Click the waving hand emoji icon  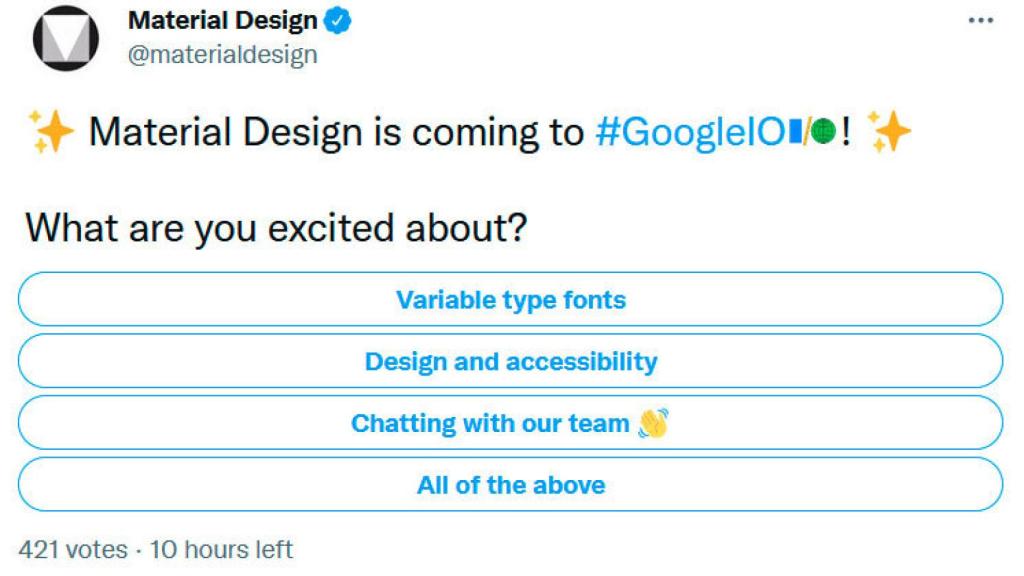pos(654,423)
